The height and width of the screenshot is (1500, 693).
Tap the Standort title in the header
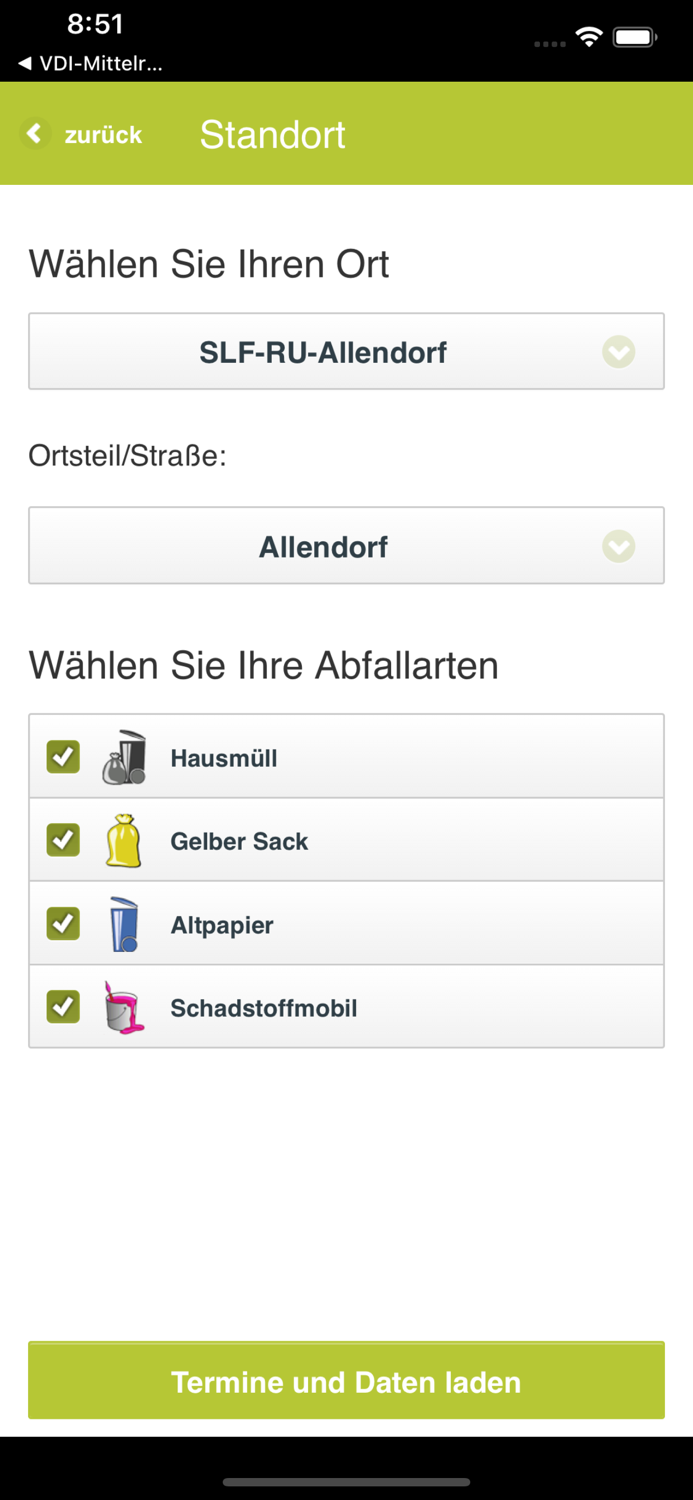[x=272, y=133]
